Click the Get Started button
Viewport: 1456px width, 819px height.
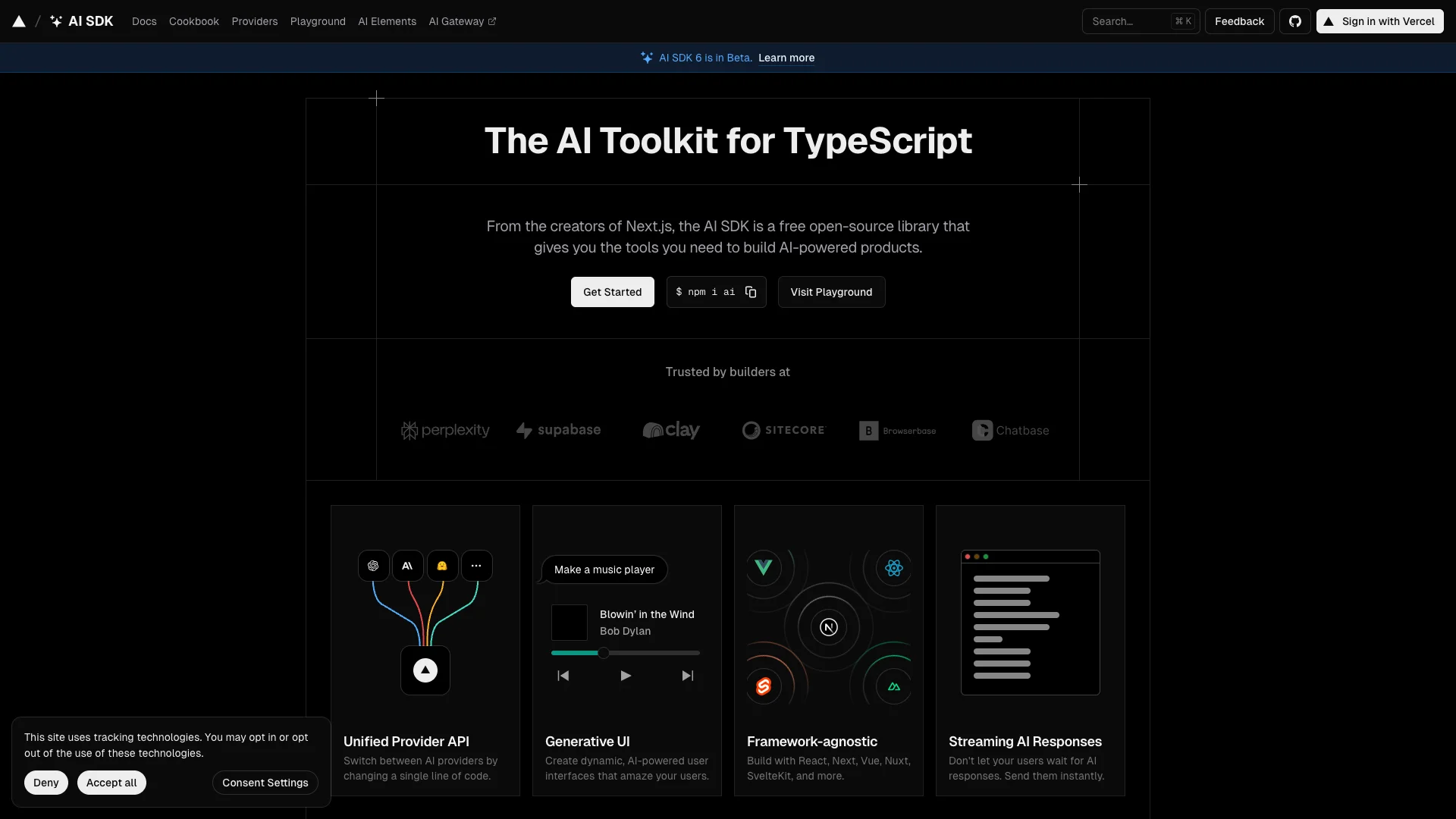(612, 292)
